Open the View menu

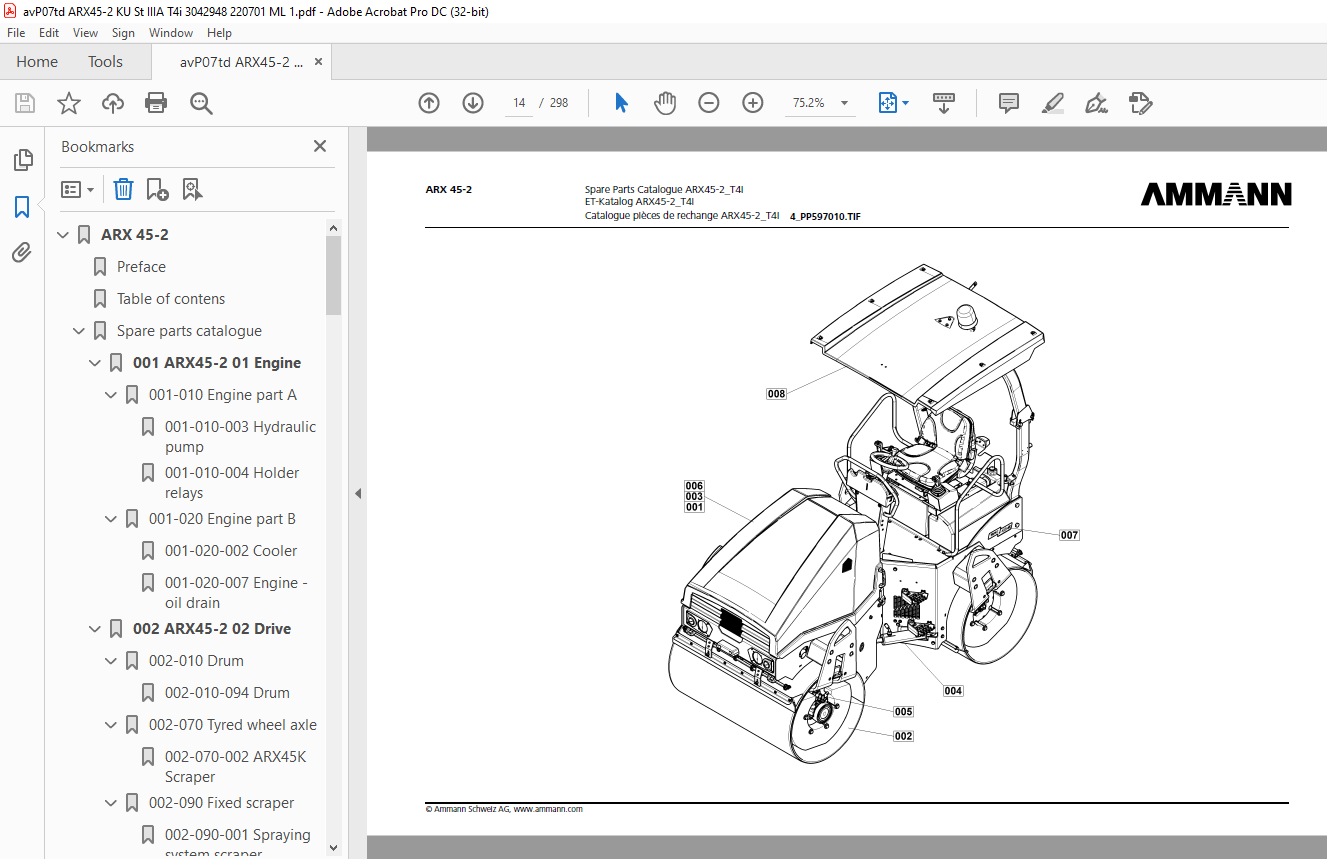point(85,33)
